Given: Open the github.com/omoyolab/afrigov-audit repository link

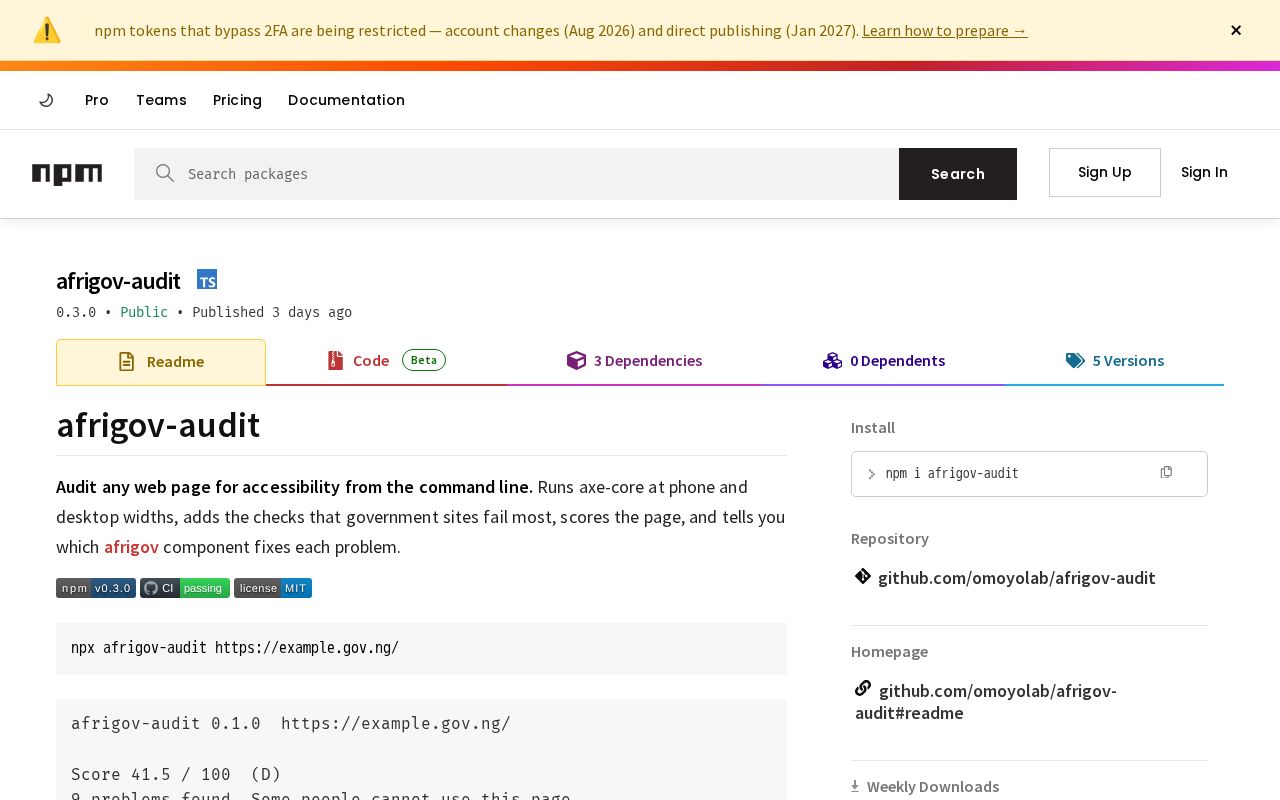Looking at the screenshot, I should [x=1017, y=578].
